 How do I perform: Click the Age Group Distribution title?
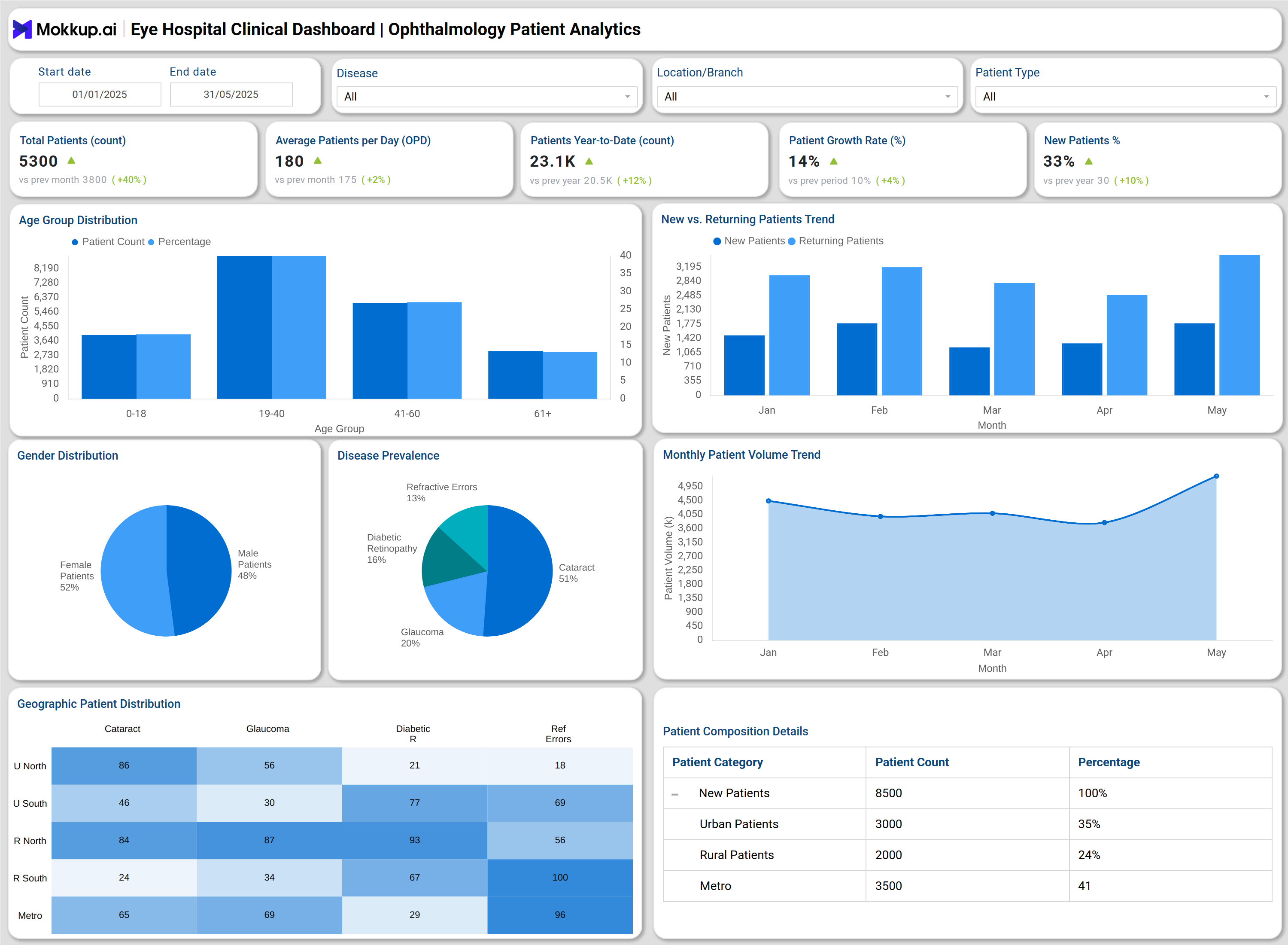(78, 220)
